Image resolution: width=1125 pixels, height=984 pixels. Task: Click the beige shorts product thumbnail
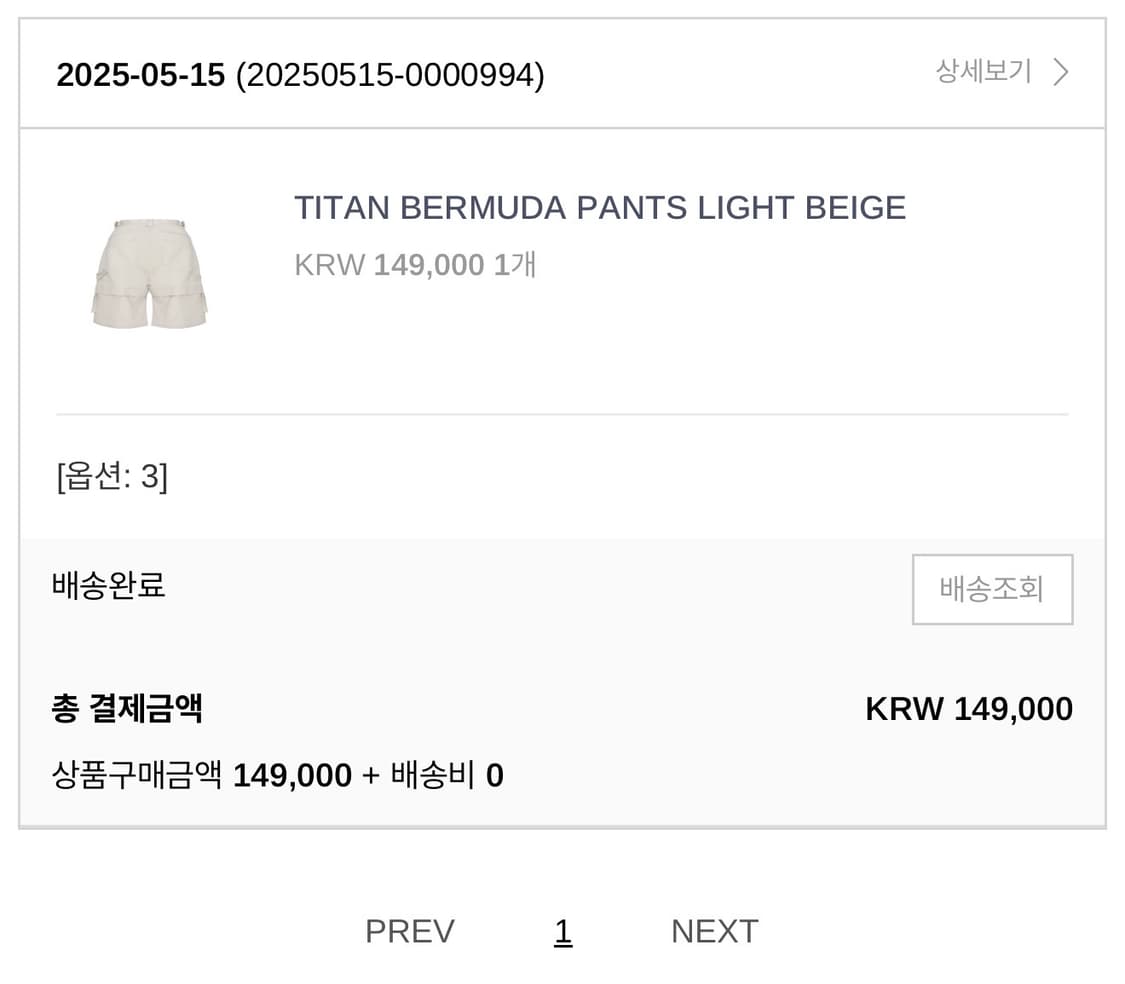150,273
